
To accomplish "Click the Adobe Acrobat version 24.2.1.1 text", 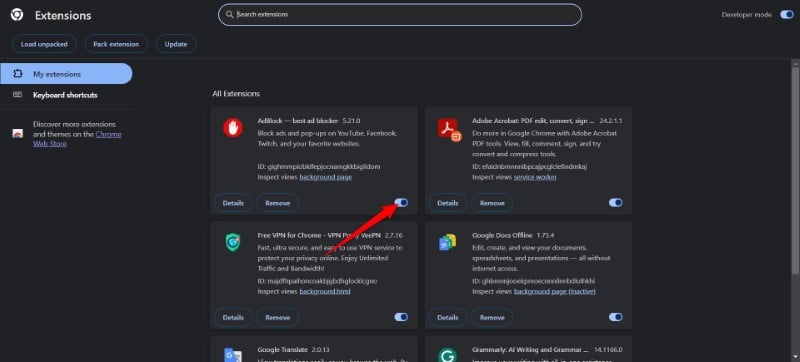I will tap(611, 121).
